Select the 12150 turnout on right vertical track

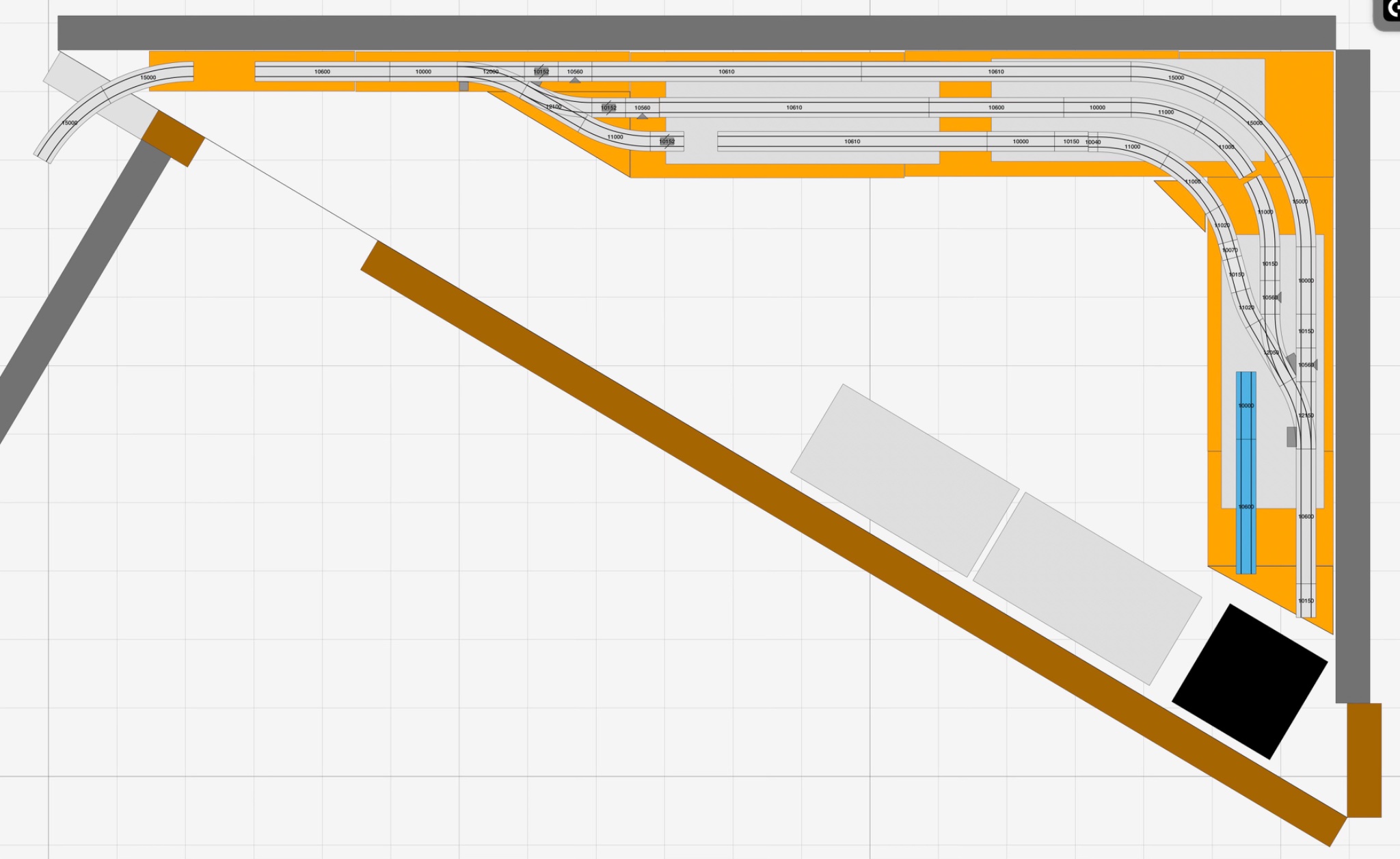1306,416
